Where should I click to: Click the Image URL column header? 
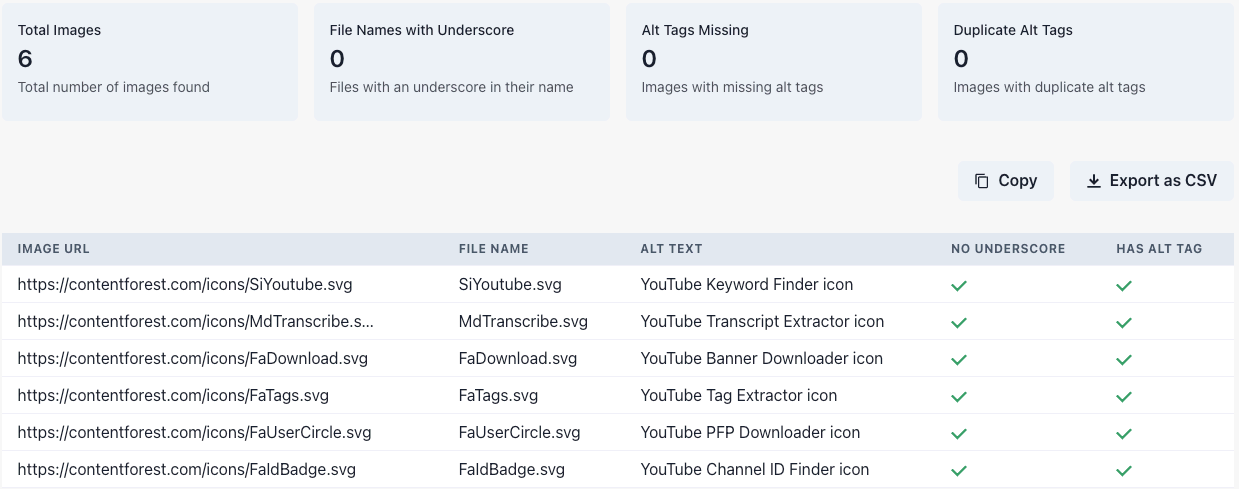pos(54,249)
